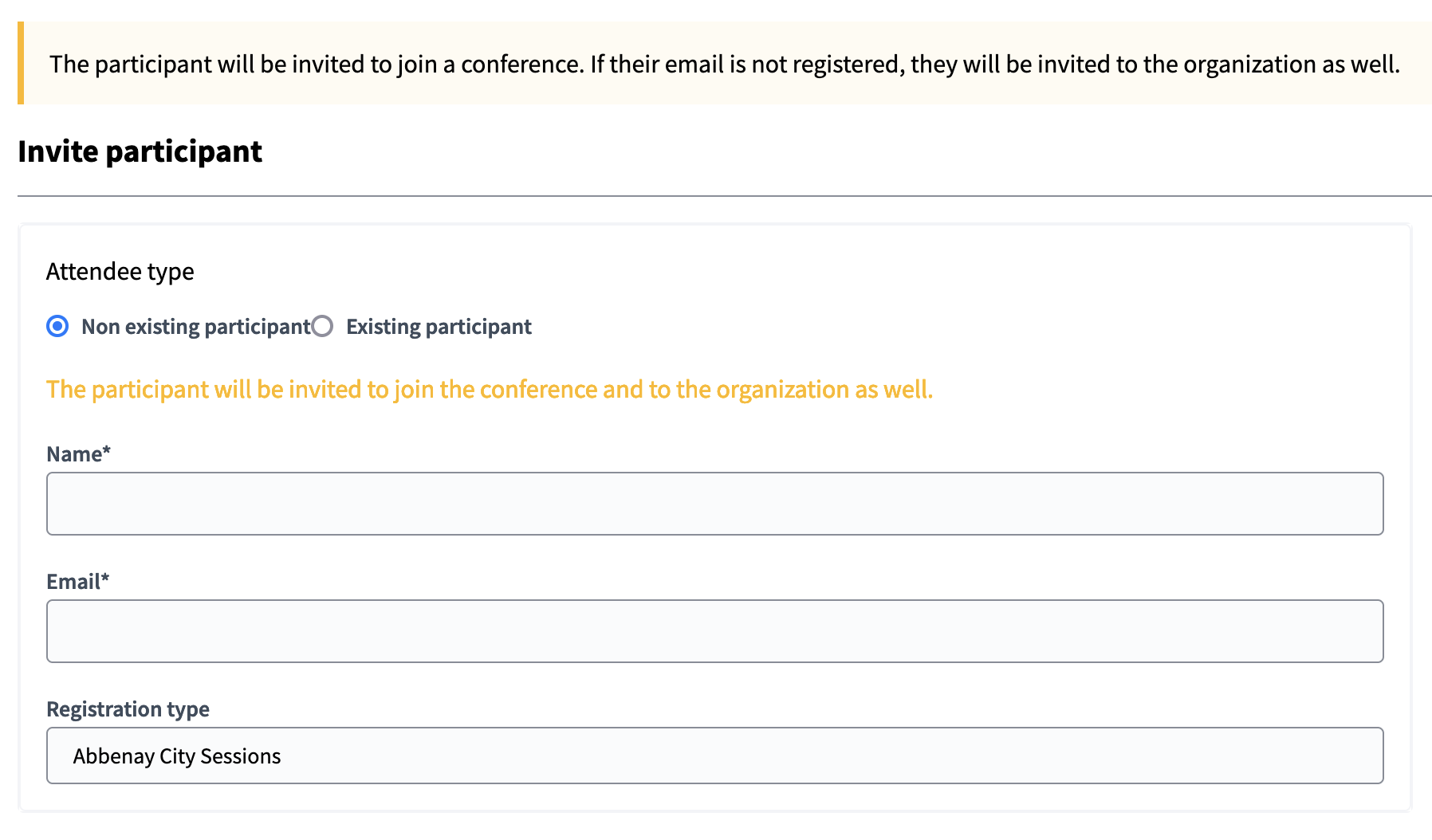Change Abbenay City Sessions registration type

(715, 756)
